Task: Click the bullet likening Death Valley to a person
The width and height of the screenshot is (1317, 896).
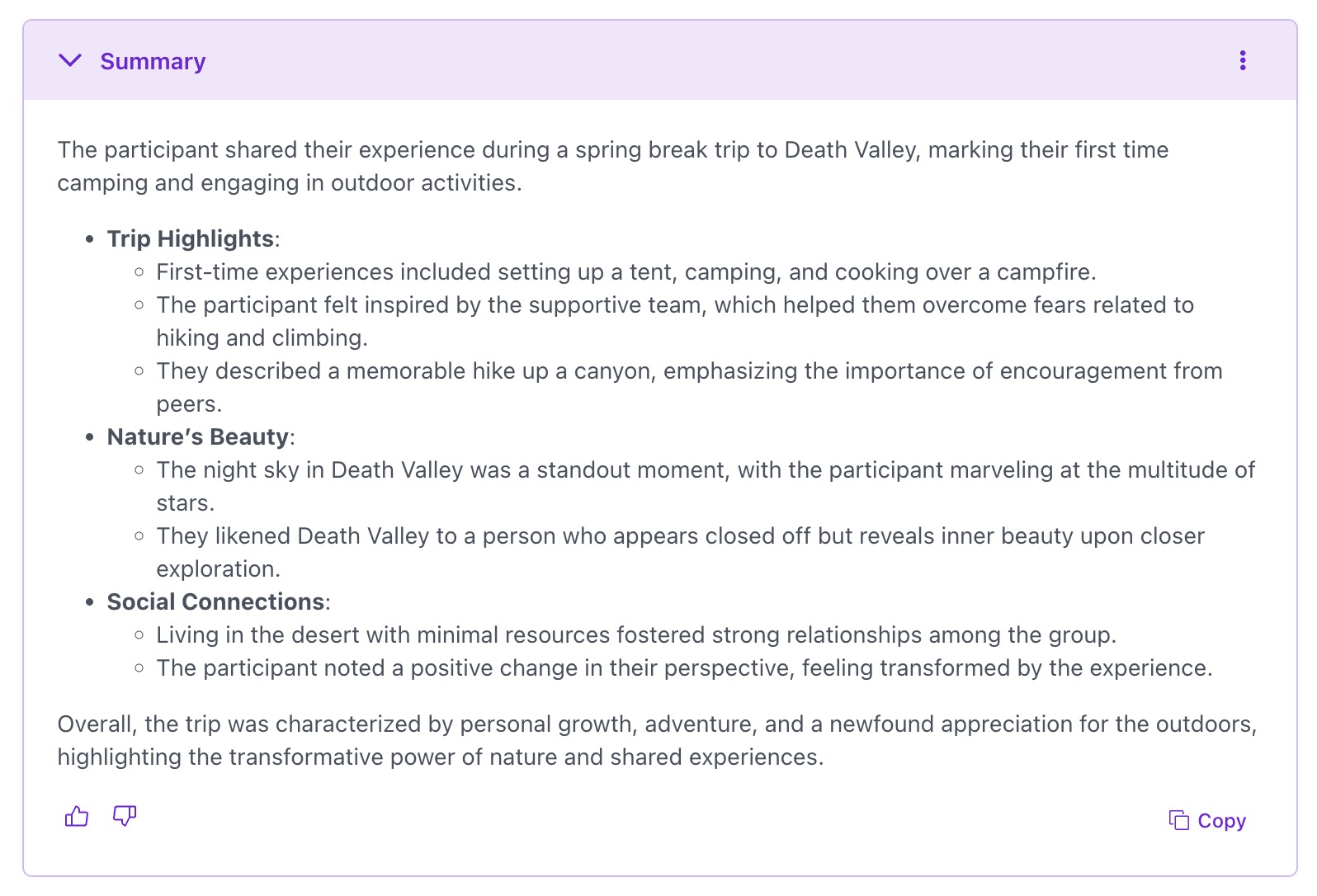Action: [681, 552]
